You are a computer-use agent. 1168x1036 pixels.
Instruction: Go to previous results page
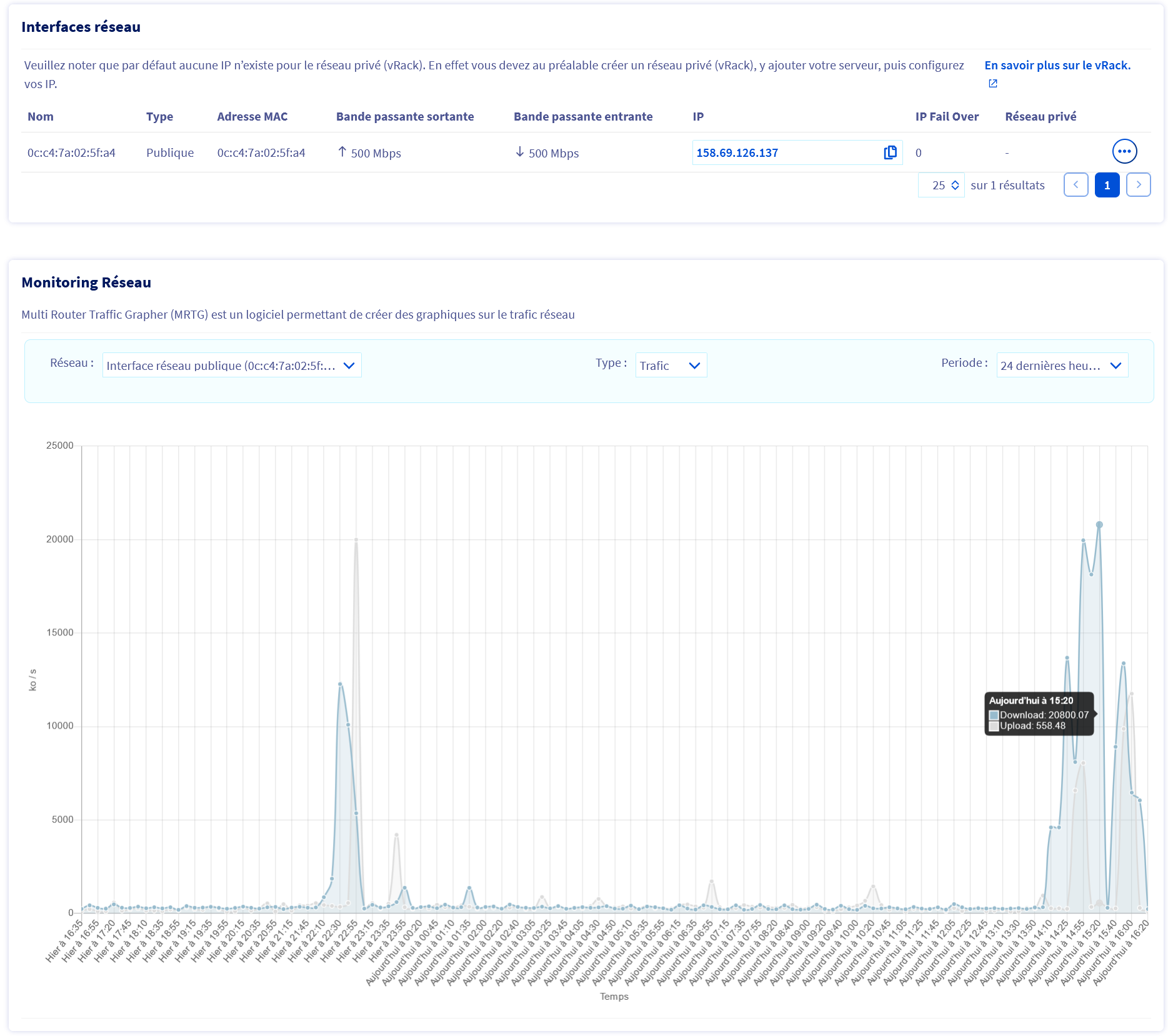coord(1076,185)
